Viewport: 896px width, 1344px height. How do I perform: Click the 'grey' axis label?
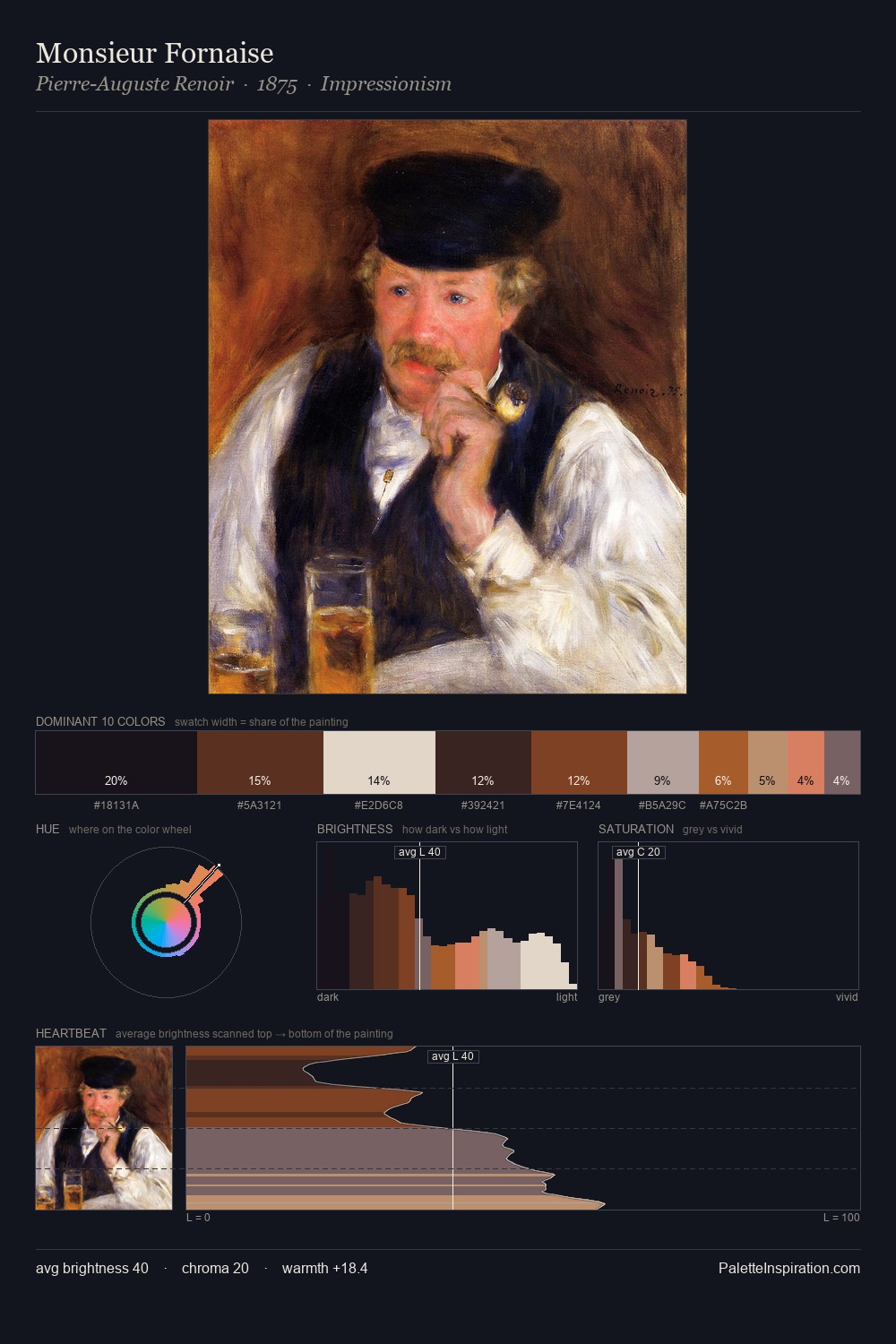[609, 997]
